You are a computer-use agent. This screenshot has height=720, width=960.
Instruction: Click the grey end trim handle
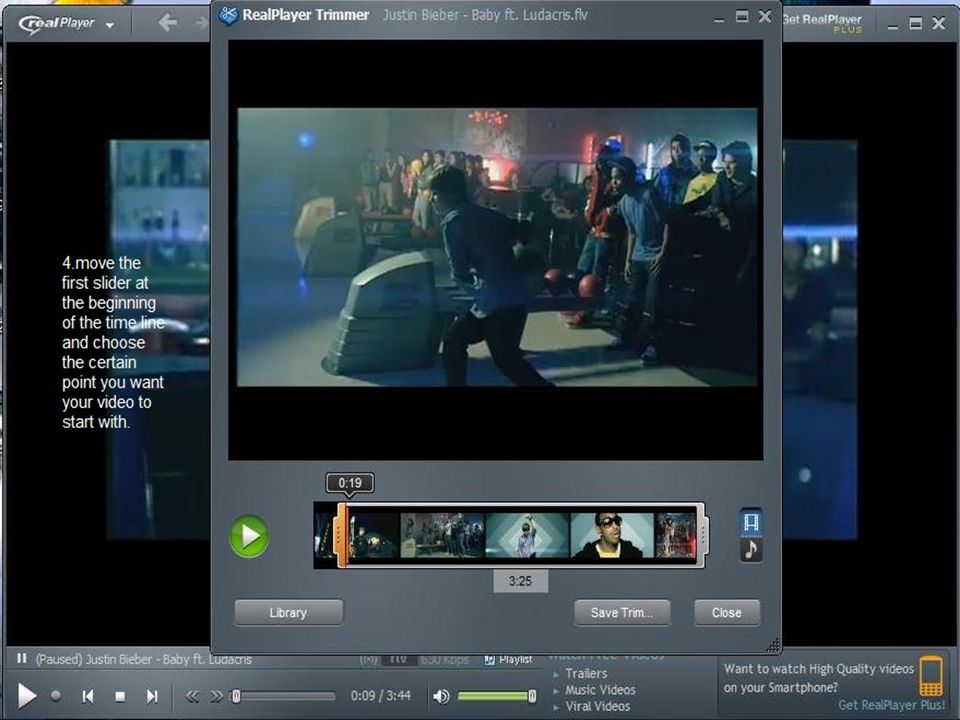(x=702, y=535)
